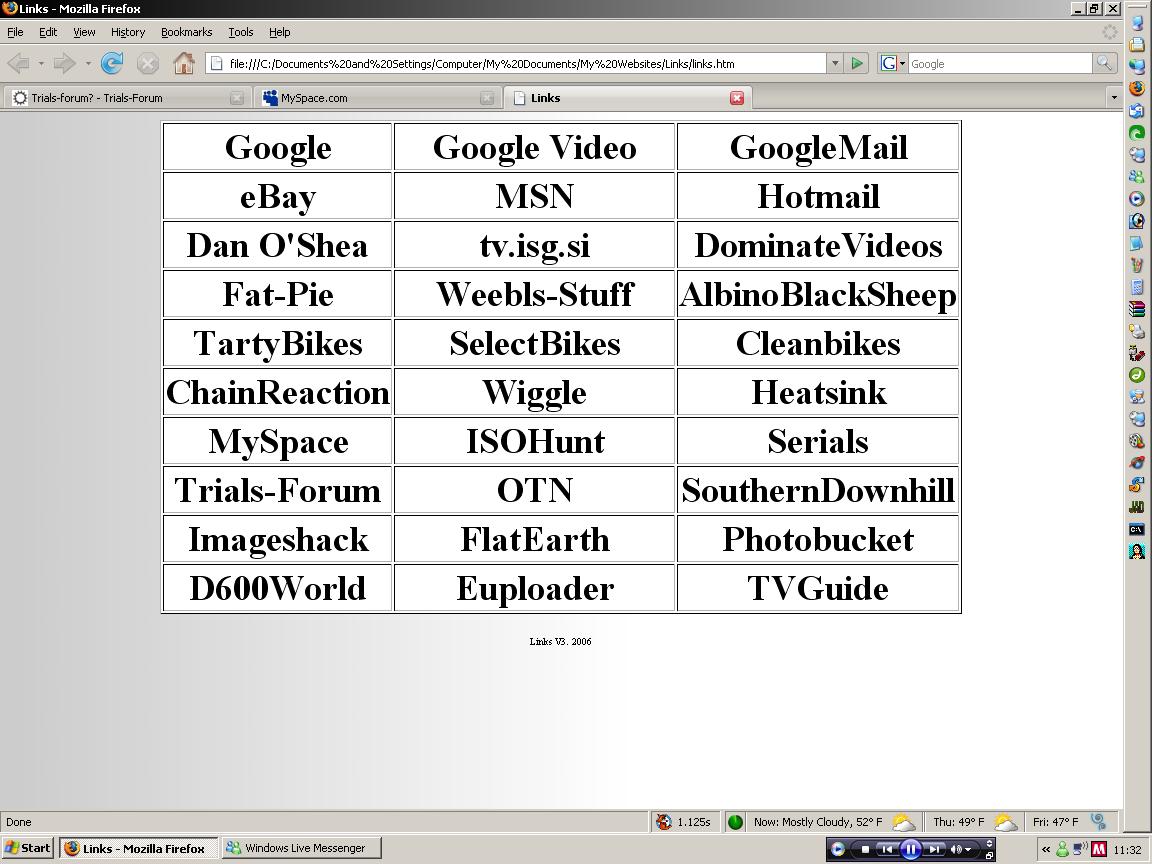Click the Google search input box

(x=999, y=64)
